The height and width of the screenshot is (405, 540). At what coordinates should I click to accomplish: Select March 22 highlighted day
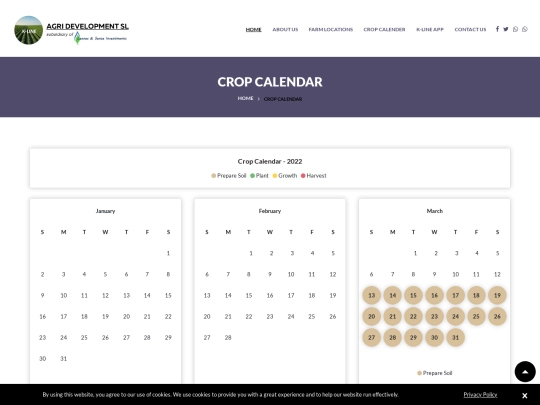click(x=413, y=316)
